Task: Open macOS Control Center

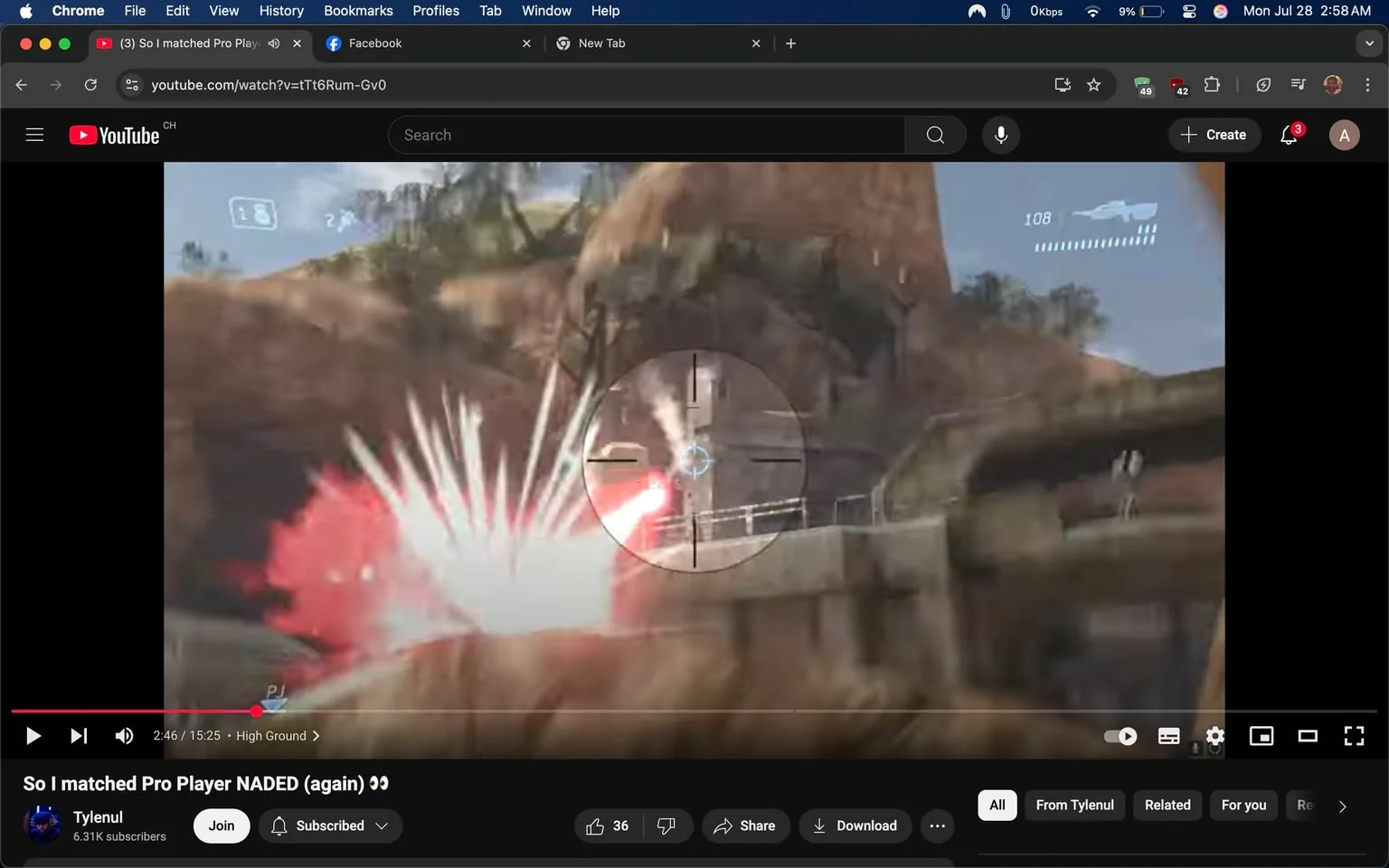Action: 1189,11
